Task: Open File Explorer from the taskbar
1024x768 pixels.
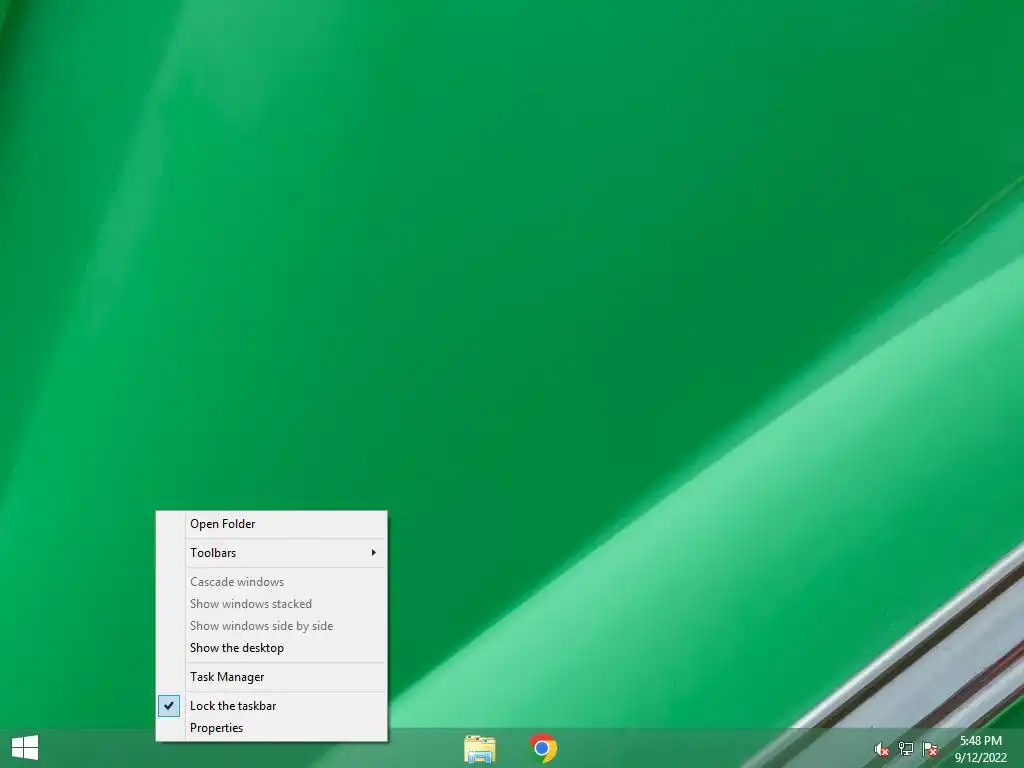Action: [480, 748]
